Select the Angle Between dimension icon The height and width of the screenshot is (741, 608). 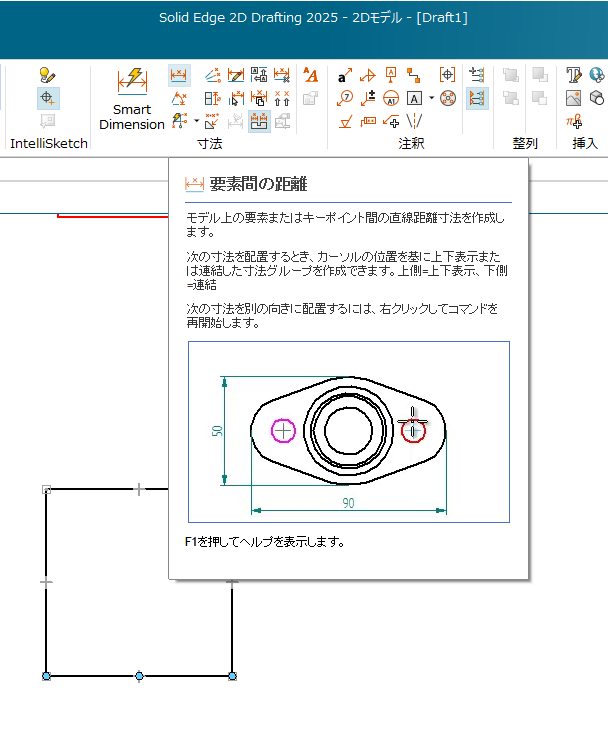tap(179, 98)
